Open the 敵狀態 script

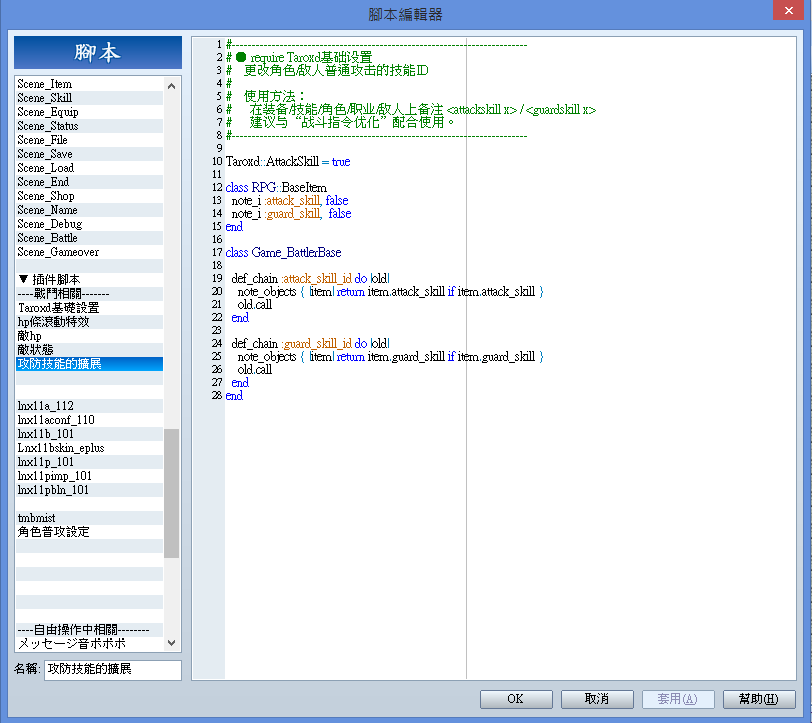click(90, 350)
